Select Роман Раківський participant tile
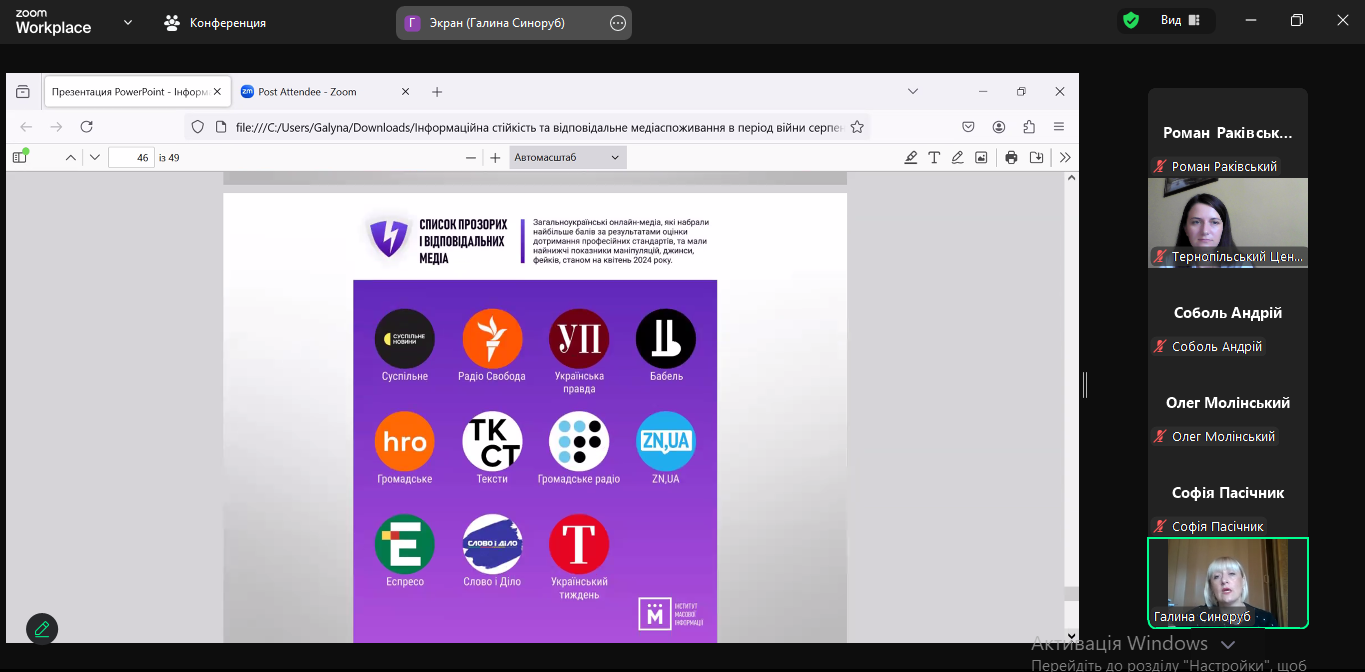 tap(1228, 132)
